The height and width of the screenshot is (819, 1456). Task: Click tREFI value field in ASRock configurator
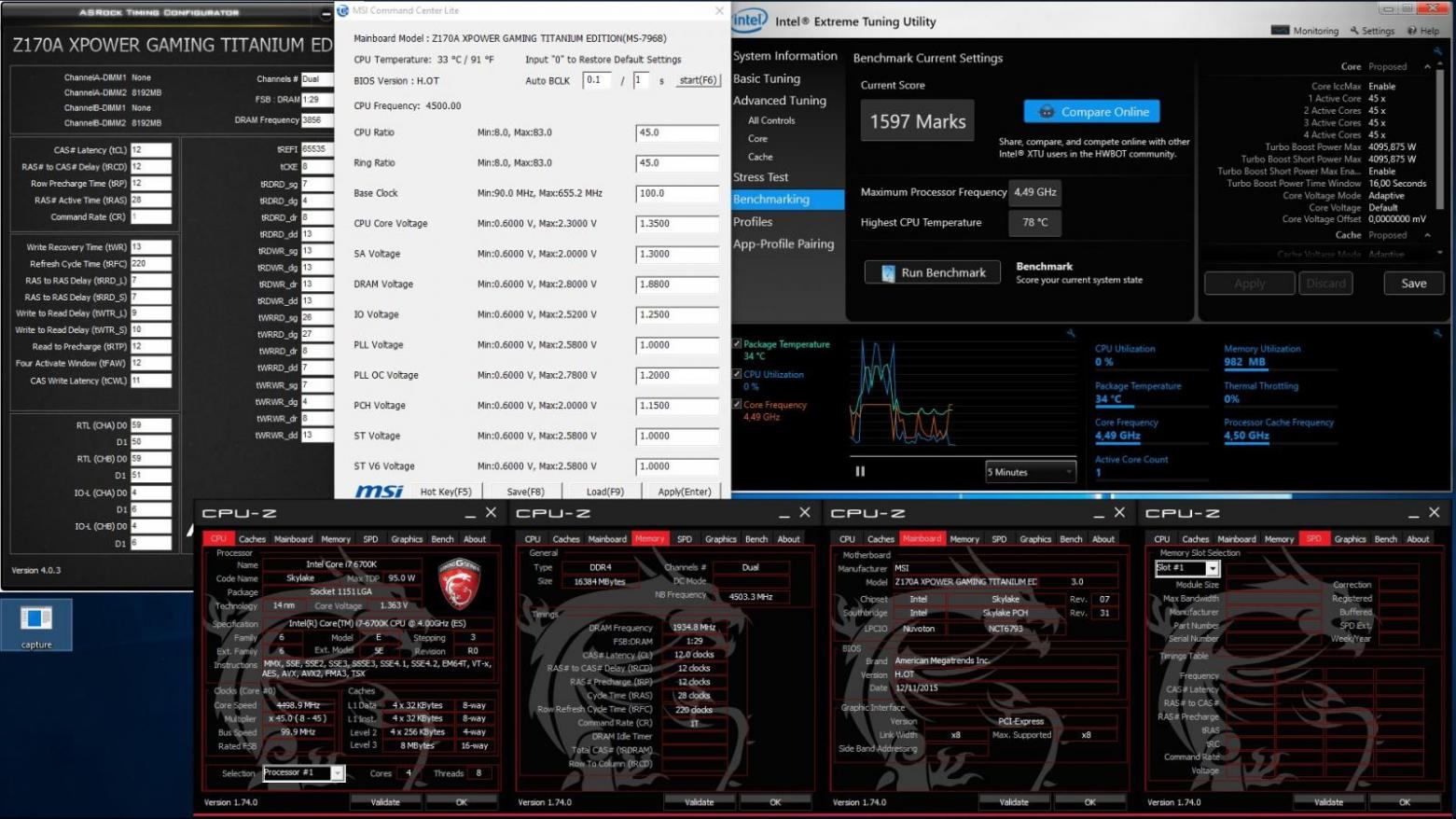click(x=316, y=149)
